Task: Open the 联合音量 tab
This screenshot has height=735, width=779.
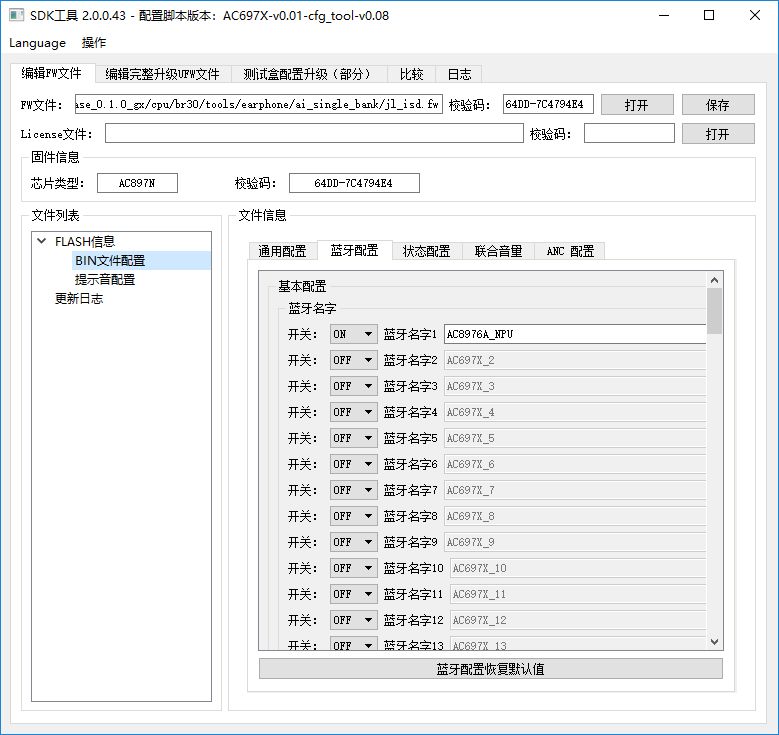Action: 498,251
